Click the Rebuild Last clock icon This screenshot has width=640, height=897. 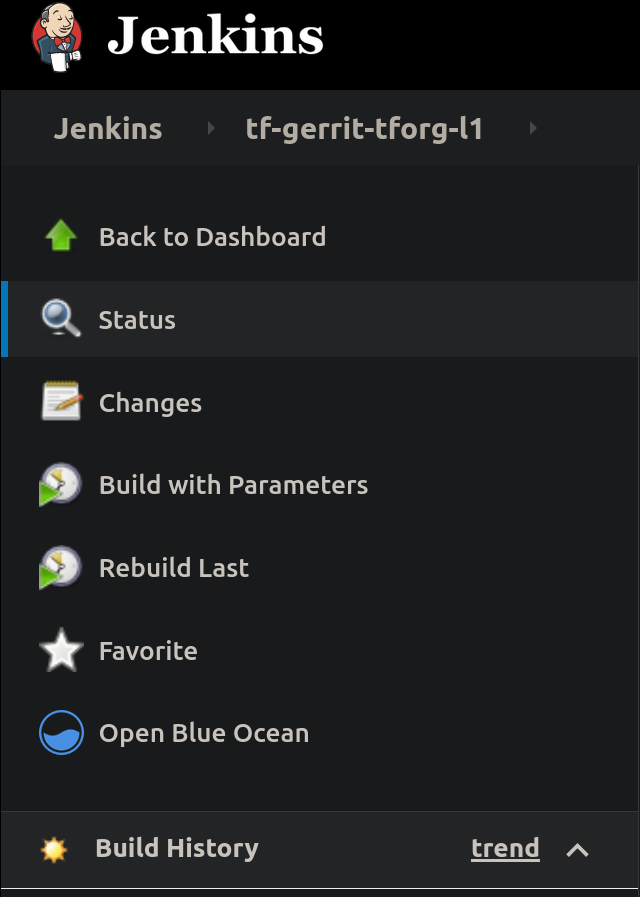[x=60, y=568]
